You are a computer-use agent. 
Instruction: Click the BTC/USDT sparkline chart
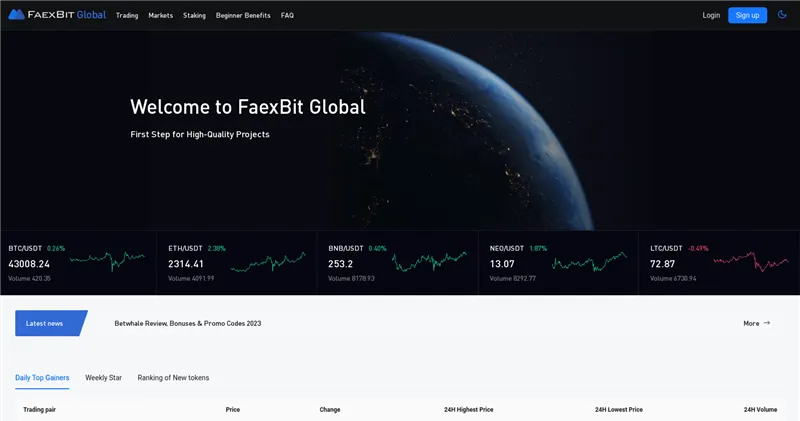click(108, 260)
